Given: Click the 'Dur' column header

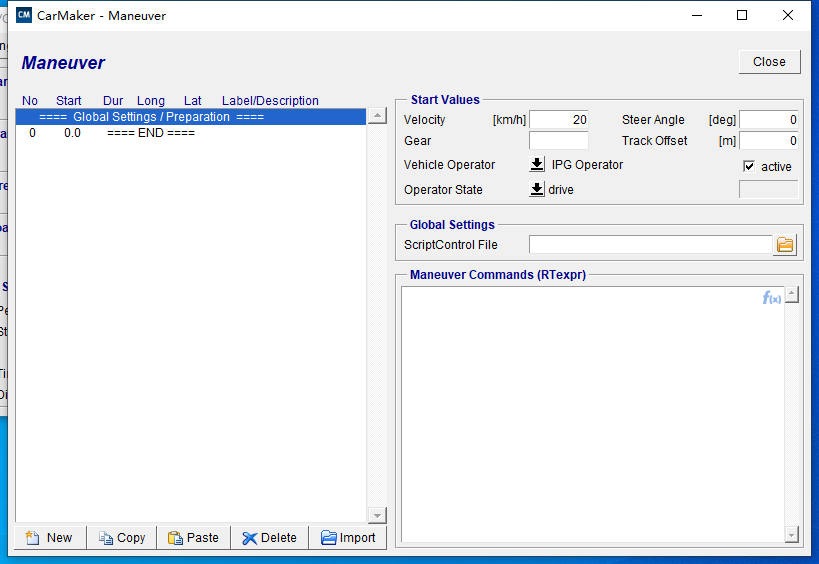Looking at the screenshot, I should (113, 100).
